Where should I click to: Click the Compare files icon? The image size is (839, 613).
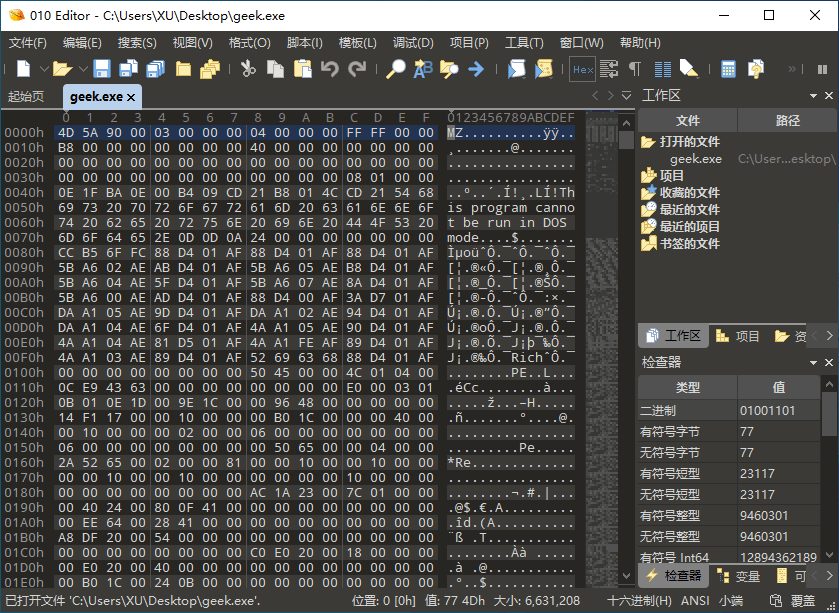coord(756,69)
